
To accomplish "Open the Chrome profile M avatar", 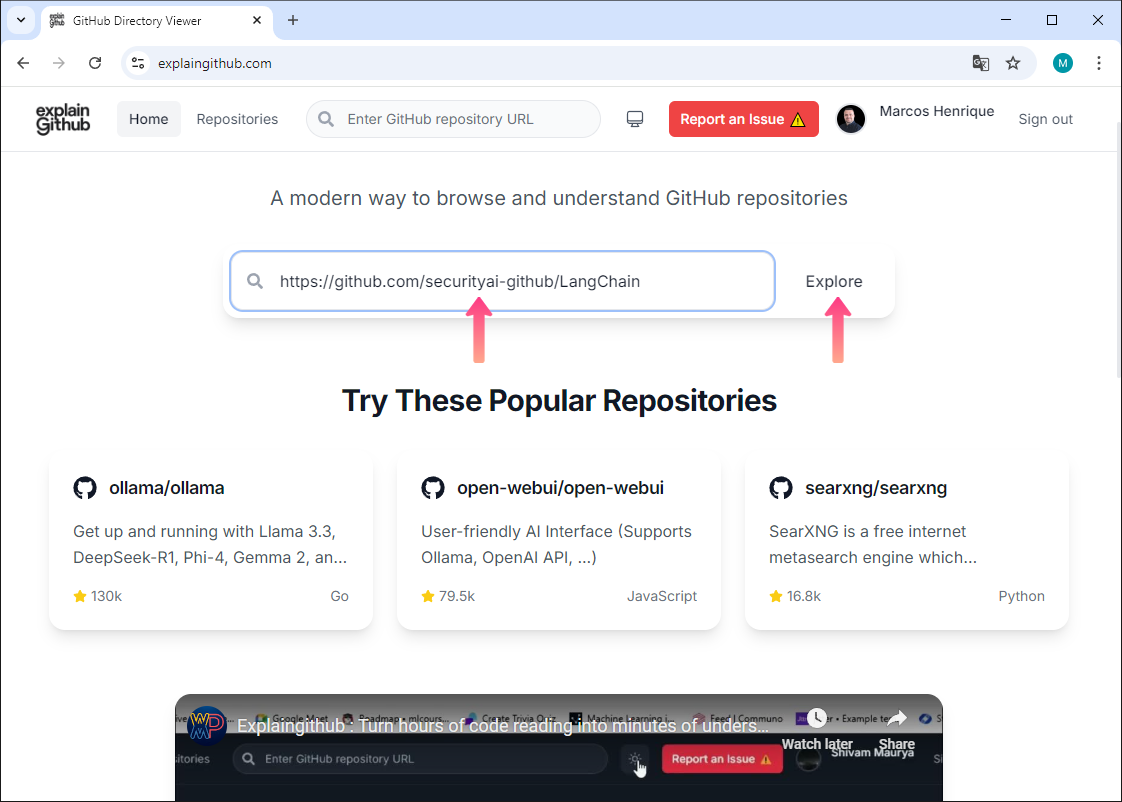I will point(1063,63).
